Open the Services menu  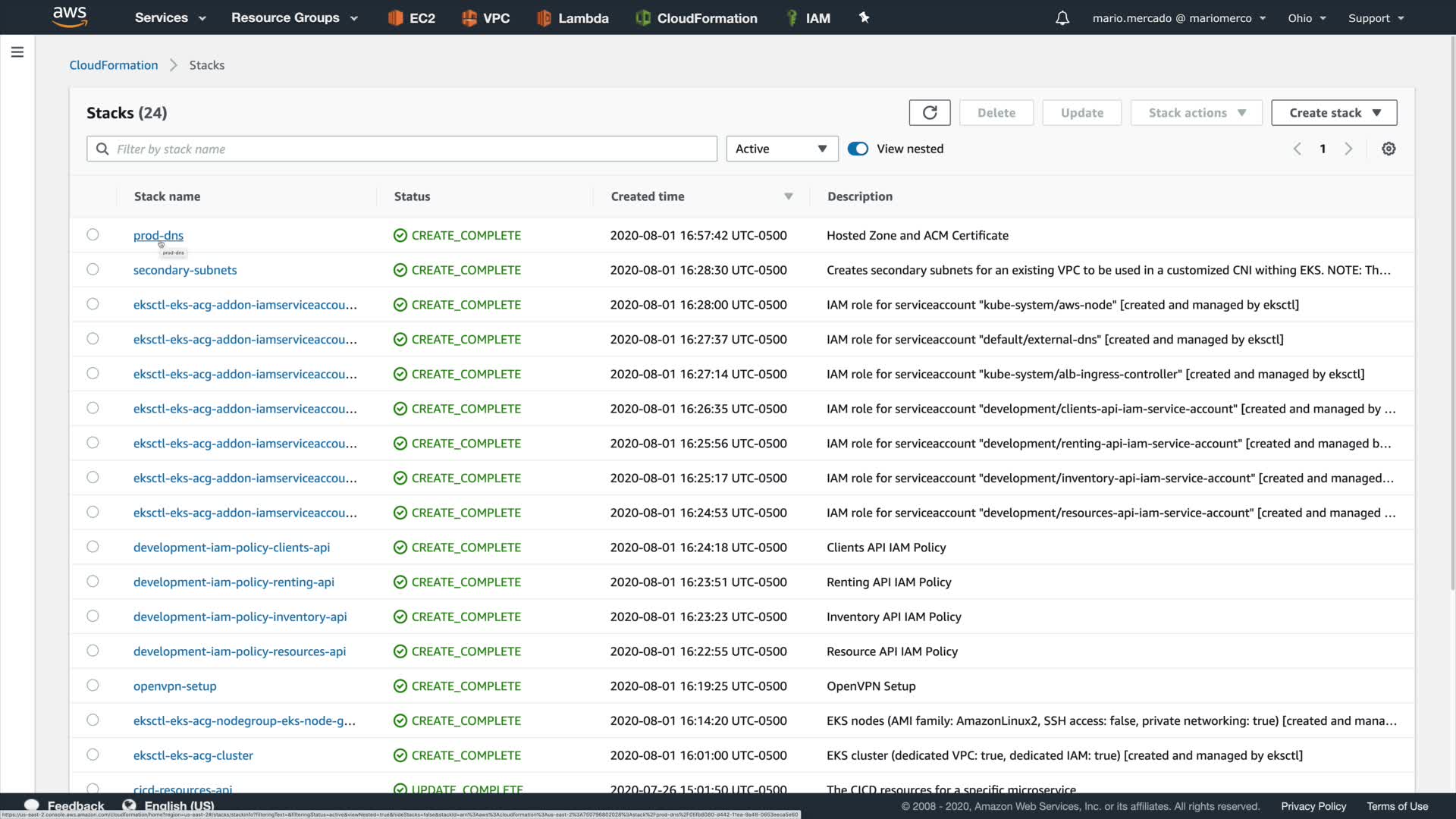170,18
